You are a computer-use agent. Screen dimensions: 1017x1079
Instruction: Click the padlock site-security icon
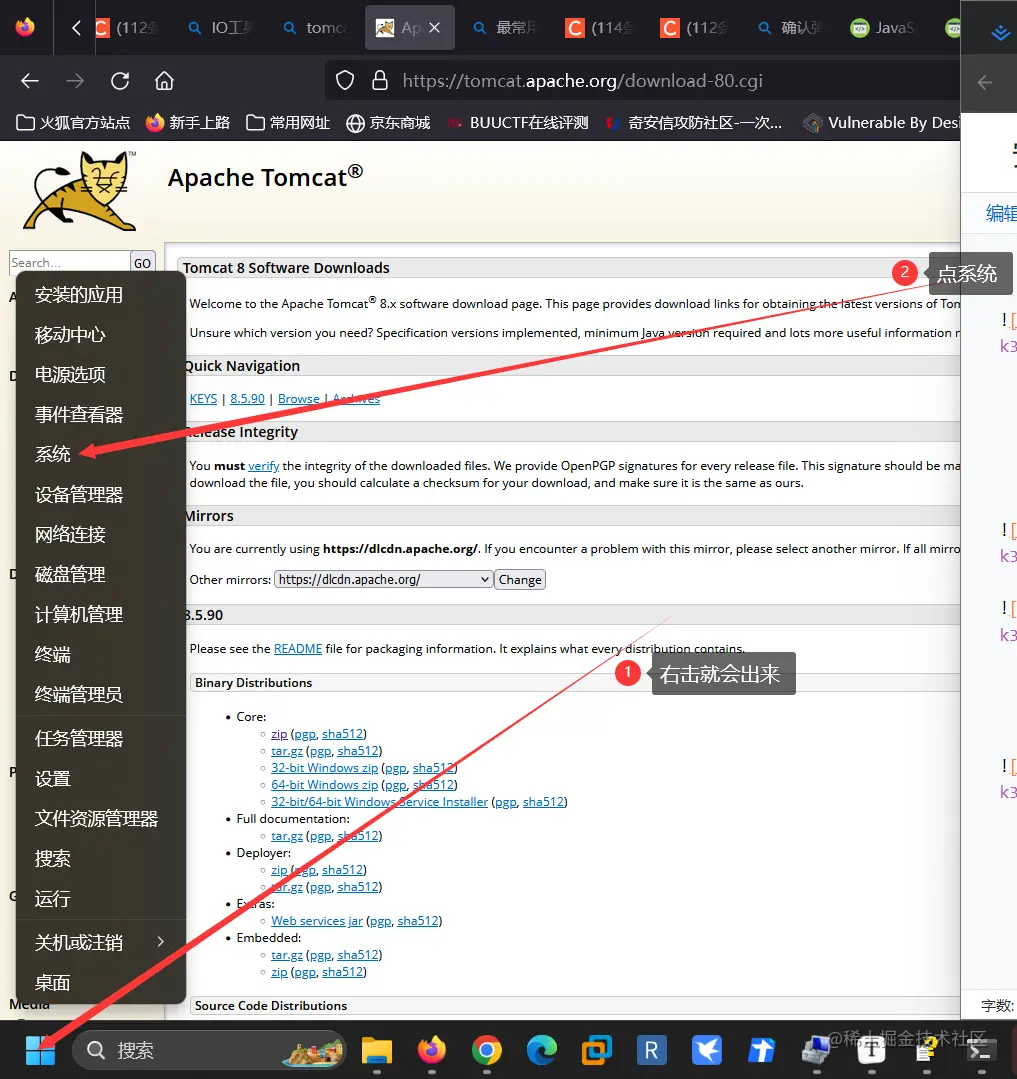380,81
